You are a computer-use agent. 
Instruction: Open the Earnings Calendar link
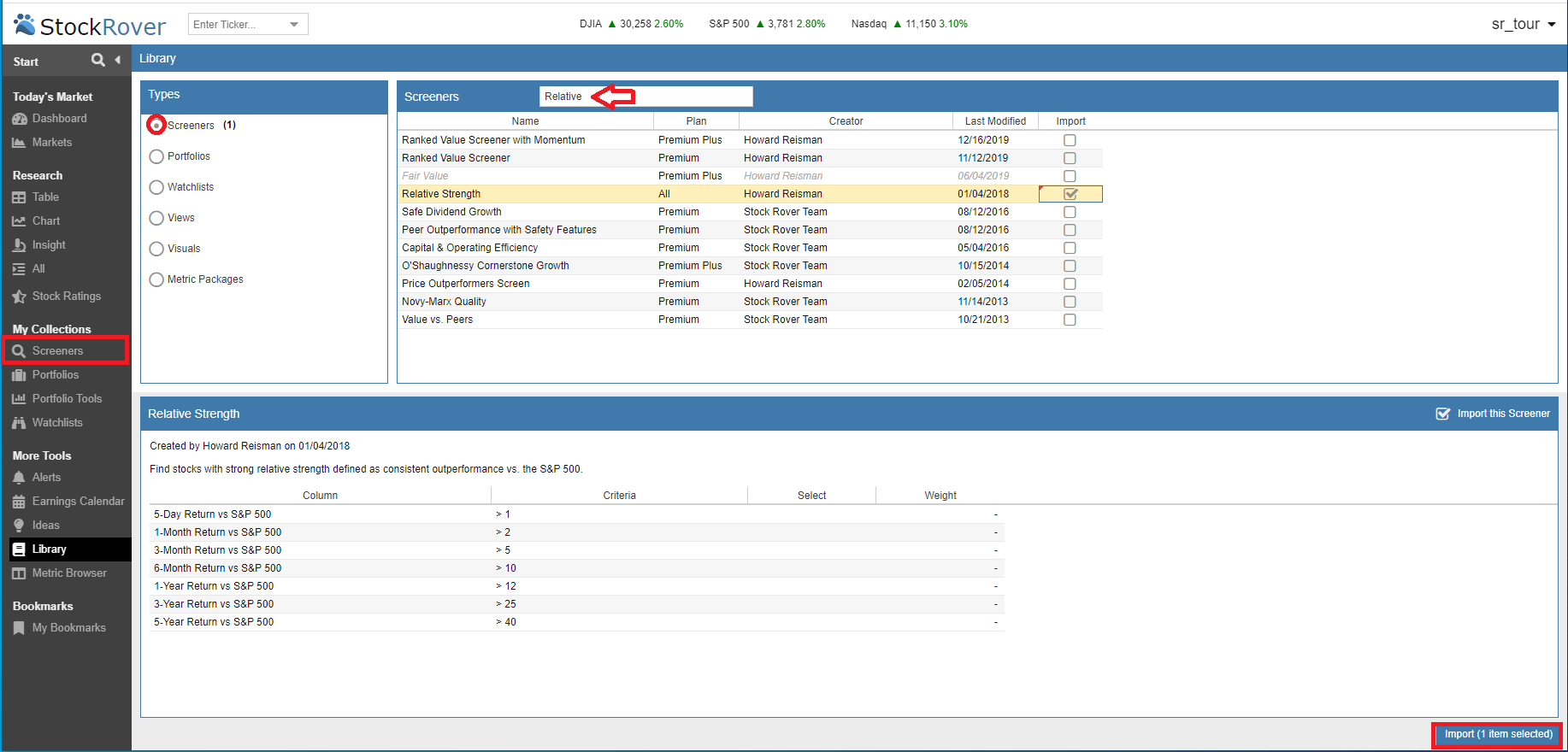coord(78,502)
